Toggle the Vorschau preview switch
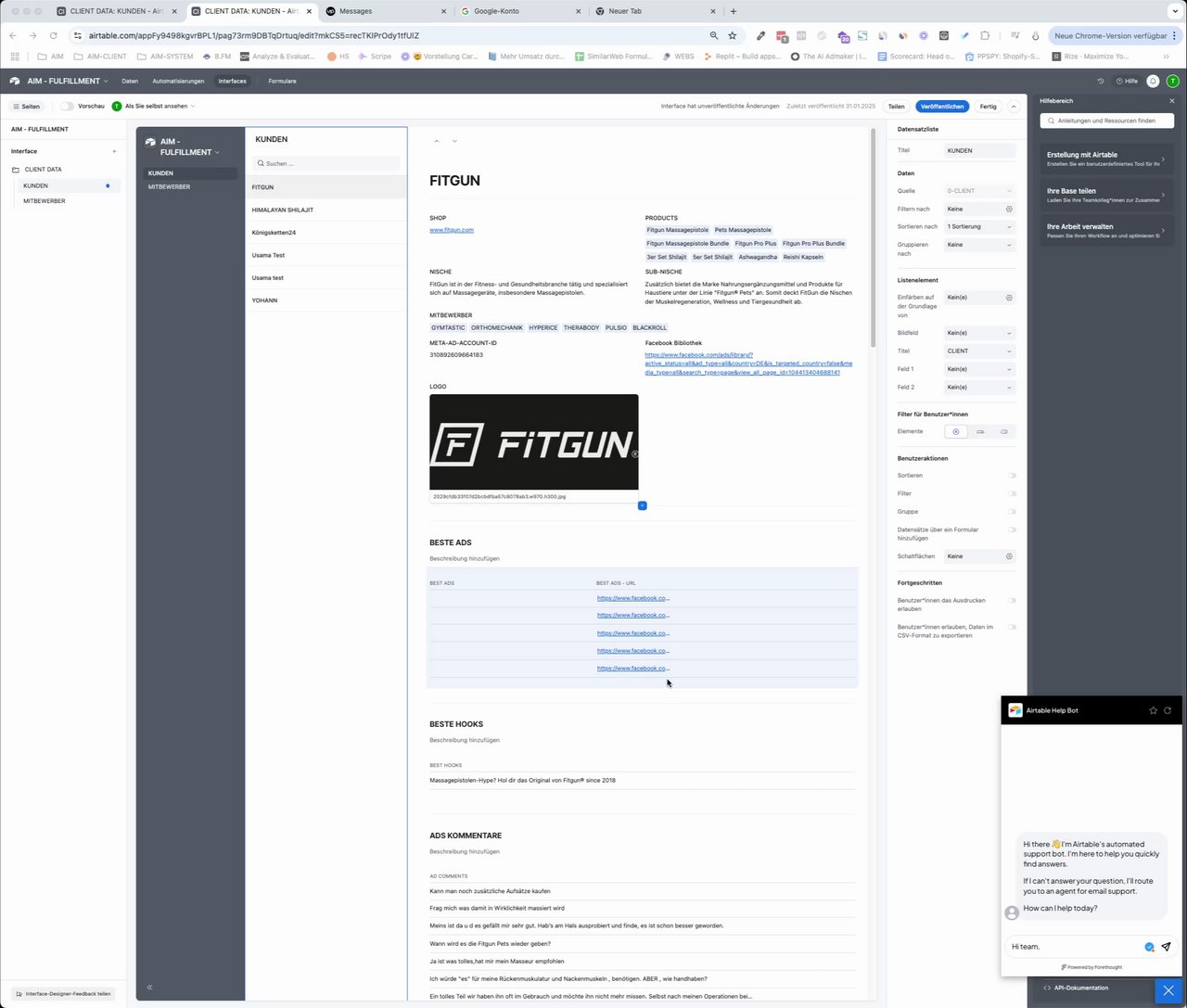 (x=67, y=107)
